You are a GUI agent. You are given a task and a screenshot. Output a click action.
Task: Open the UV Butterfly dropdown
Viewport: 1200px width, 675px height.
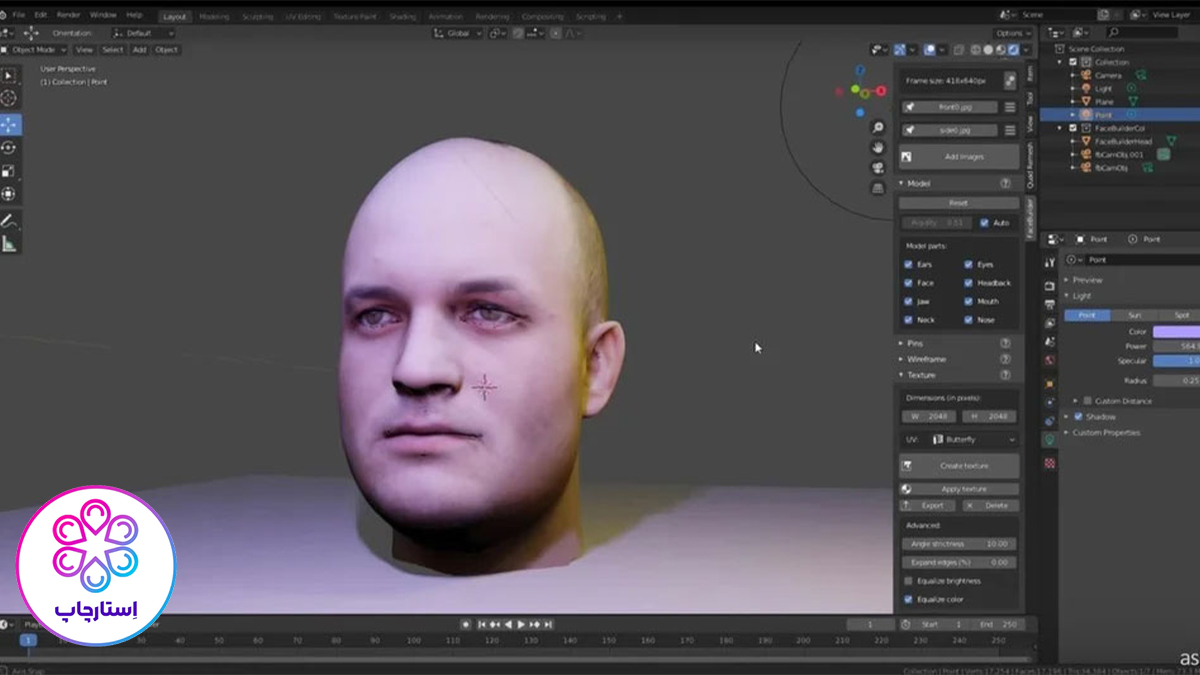[972, 440]
